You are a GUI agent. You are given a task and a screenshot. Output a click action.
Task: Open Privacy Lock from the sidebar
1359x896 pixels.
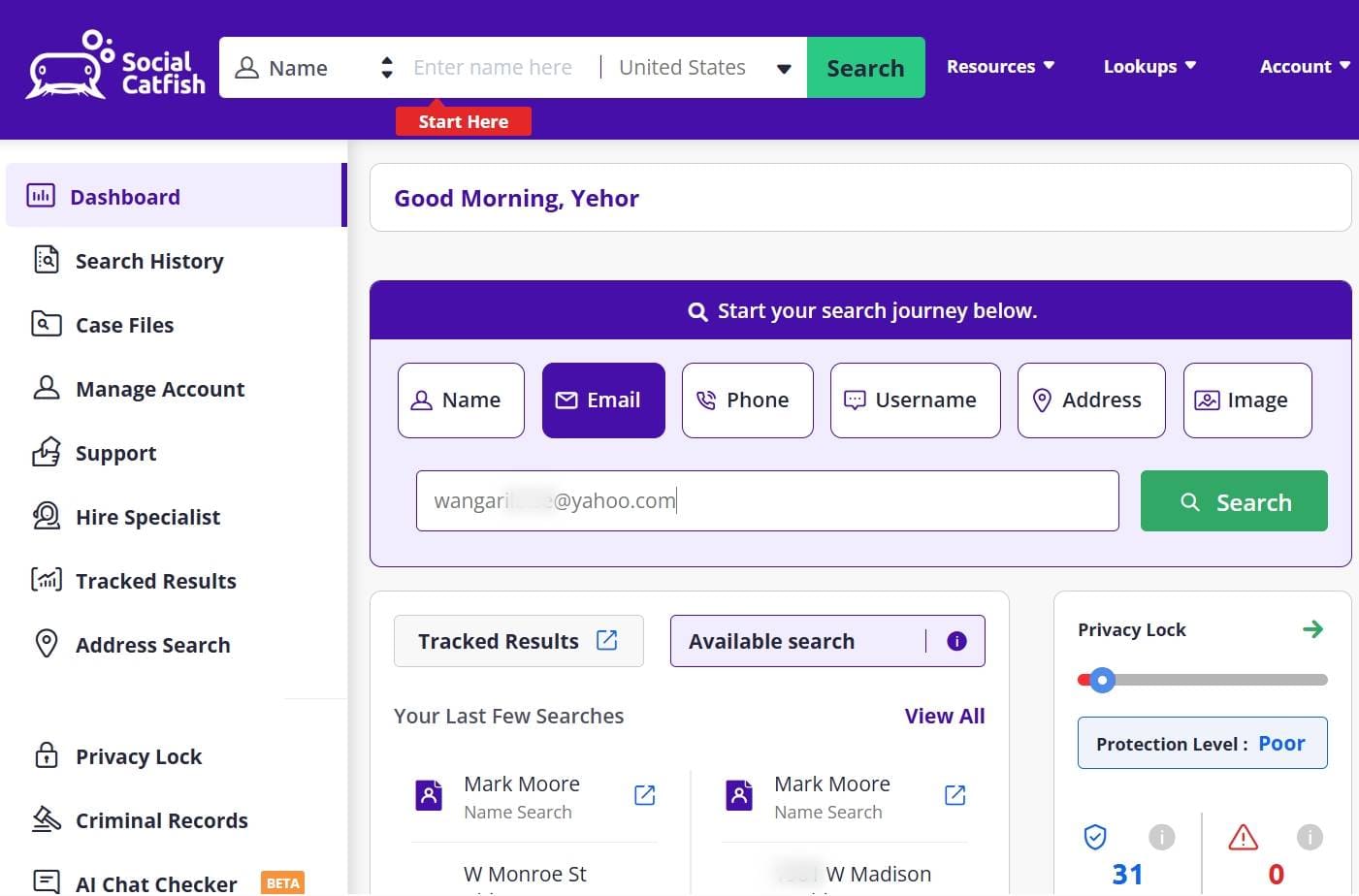pyautogui.click(x=138, y=756)
